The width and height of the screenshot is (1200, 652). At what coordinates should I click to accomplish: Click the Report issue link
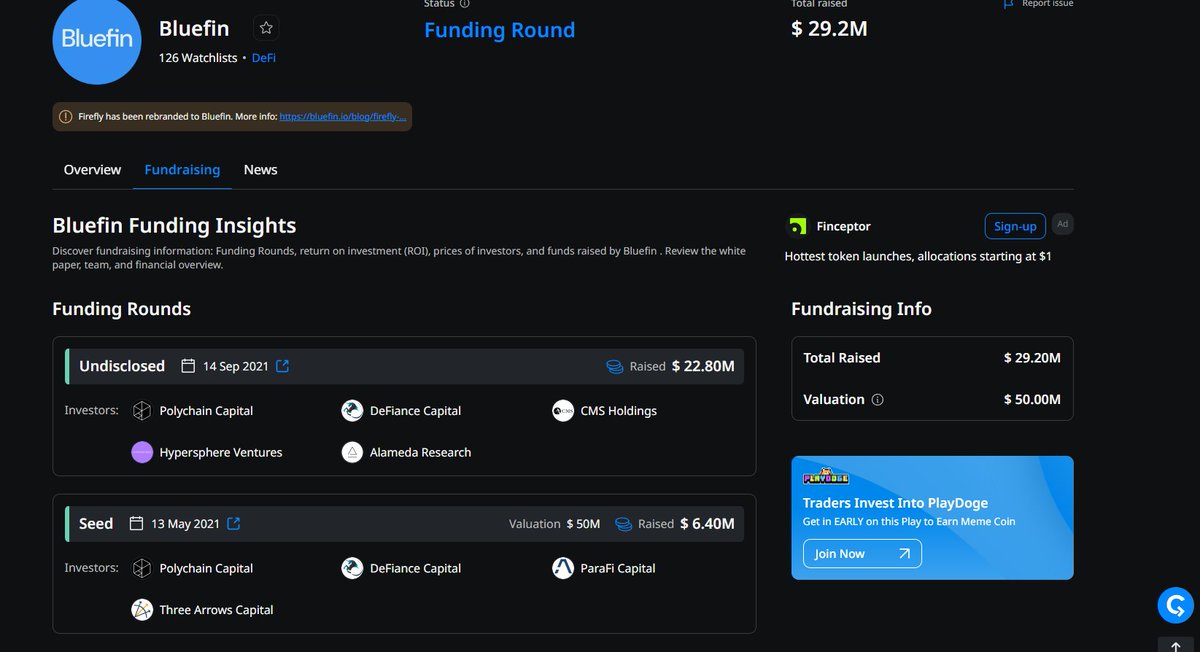point(1047,4)
